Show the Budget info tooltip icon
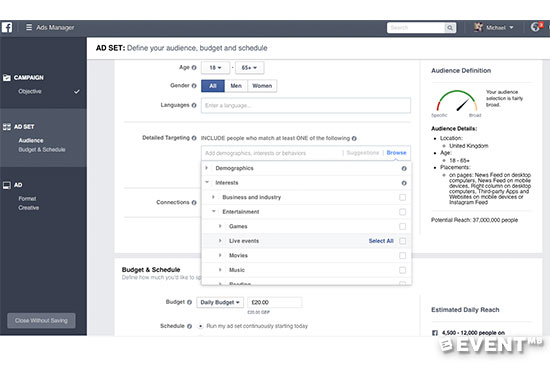The height and width of the screenshot is (365, 550). pos(189,302)
